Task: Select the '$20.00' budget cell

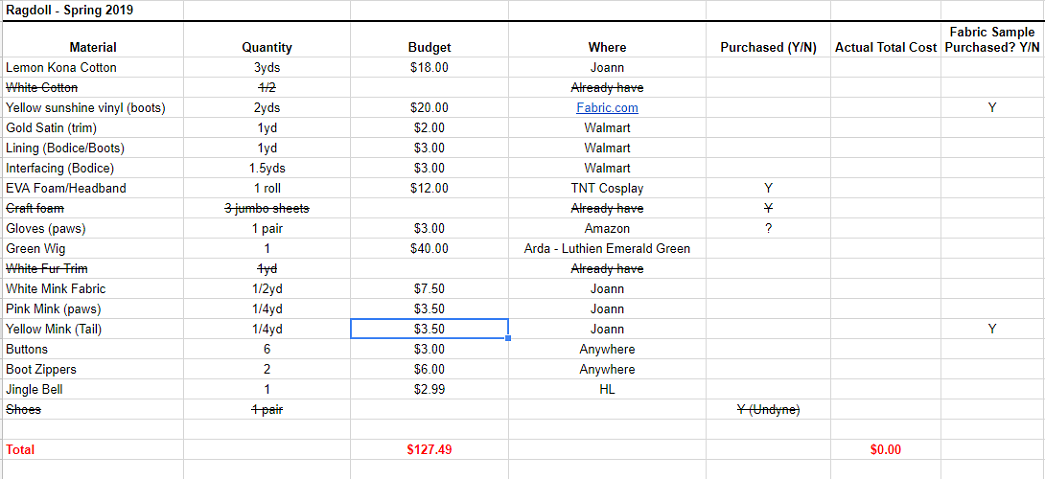Action: [429, 108]
